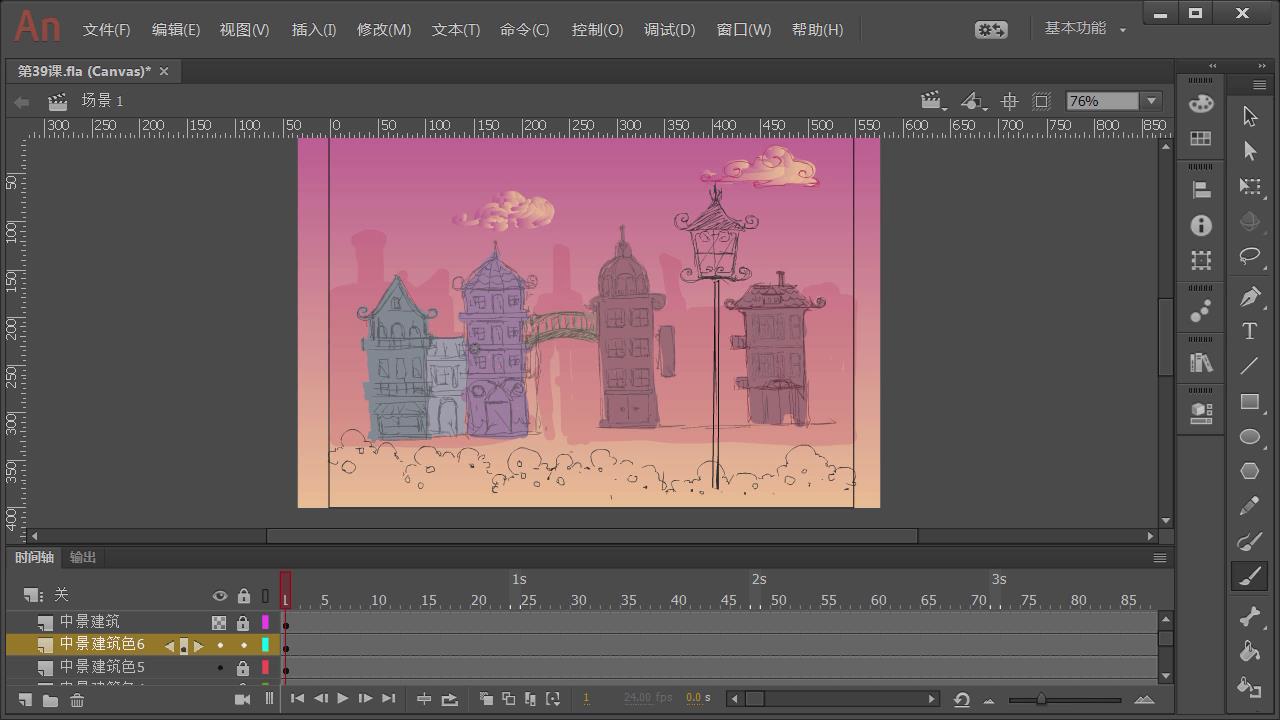This screenshot has height=720, width=1280.
Task: Open the 编辑(E) menu
Action: click(175, 30)
